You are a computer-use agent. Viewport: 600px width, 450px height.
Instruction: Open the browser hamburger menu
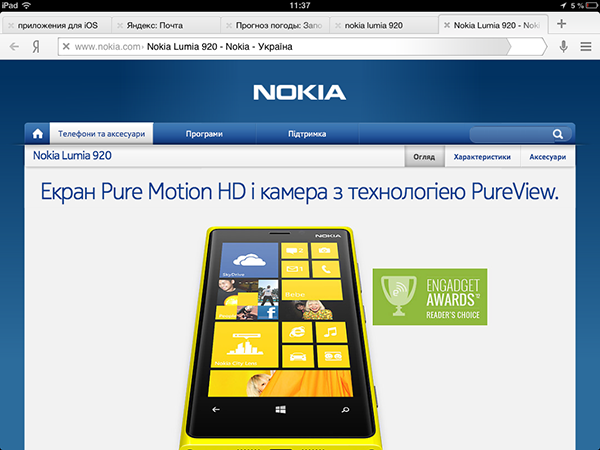585,47
